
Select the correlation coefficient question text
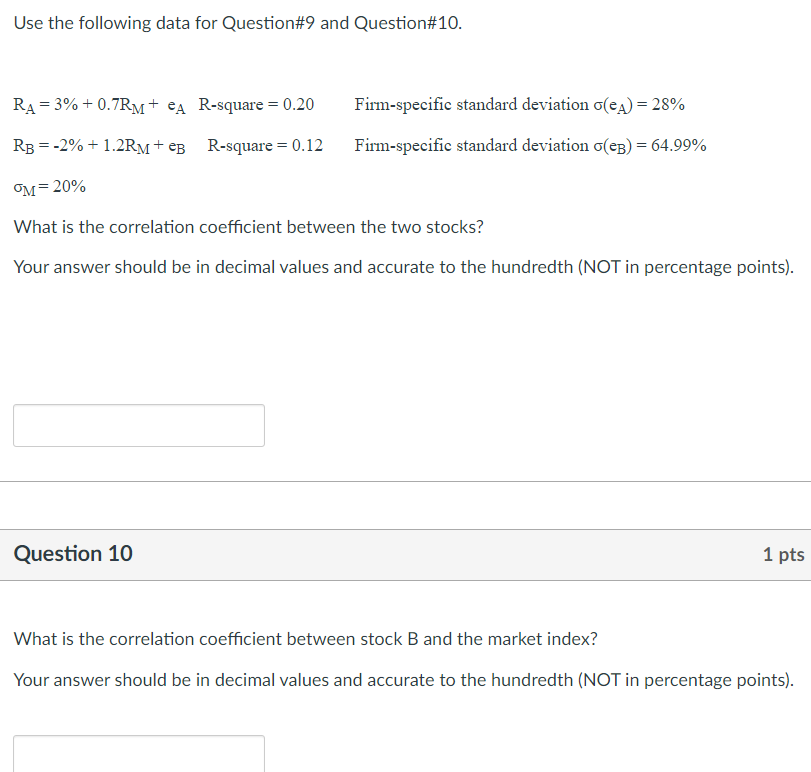[247, 227]
